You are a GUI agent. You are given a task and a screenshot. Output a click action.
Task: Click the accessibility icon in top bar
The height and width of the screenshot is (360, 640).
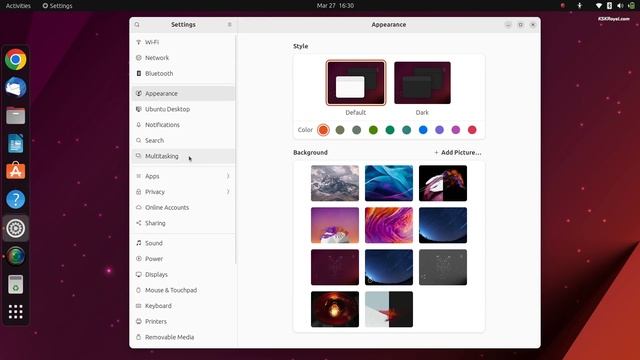pyautogui.click(x=580, y=6)
